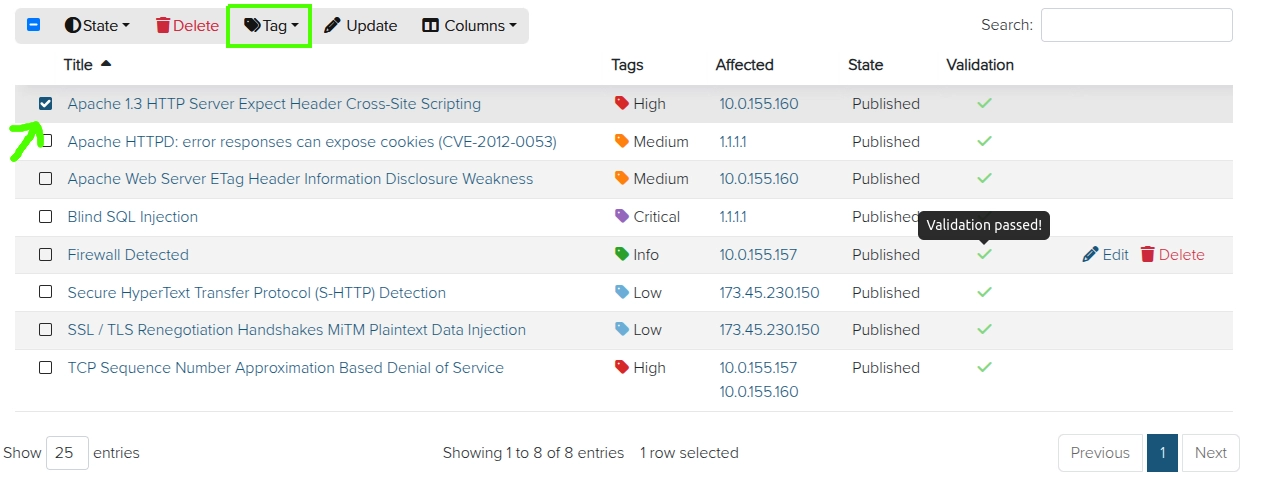Focus the Search input field
This screenshot has height=492, width=1262.
pyautogui.click(x=1136, y=25)
